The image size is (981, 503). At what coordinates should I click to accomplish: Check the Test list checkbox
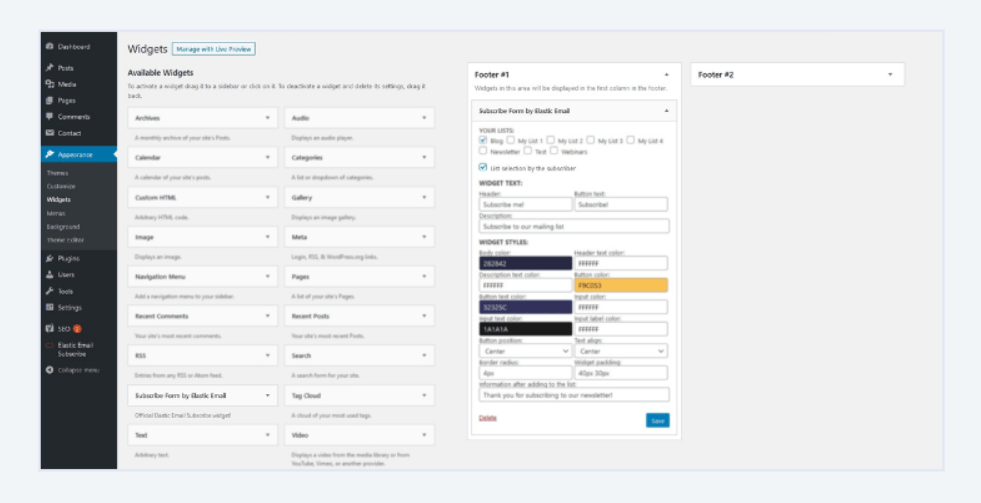coord(528,151)
